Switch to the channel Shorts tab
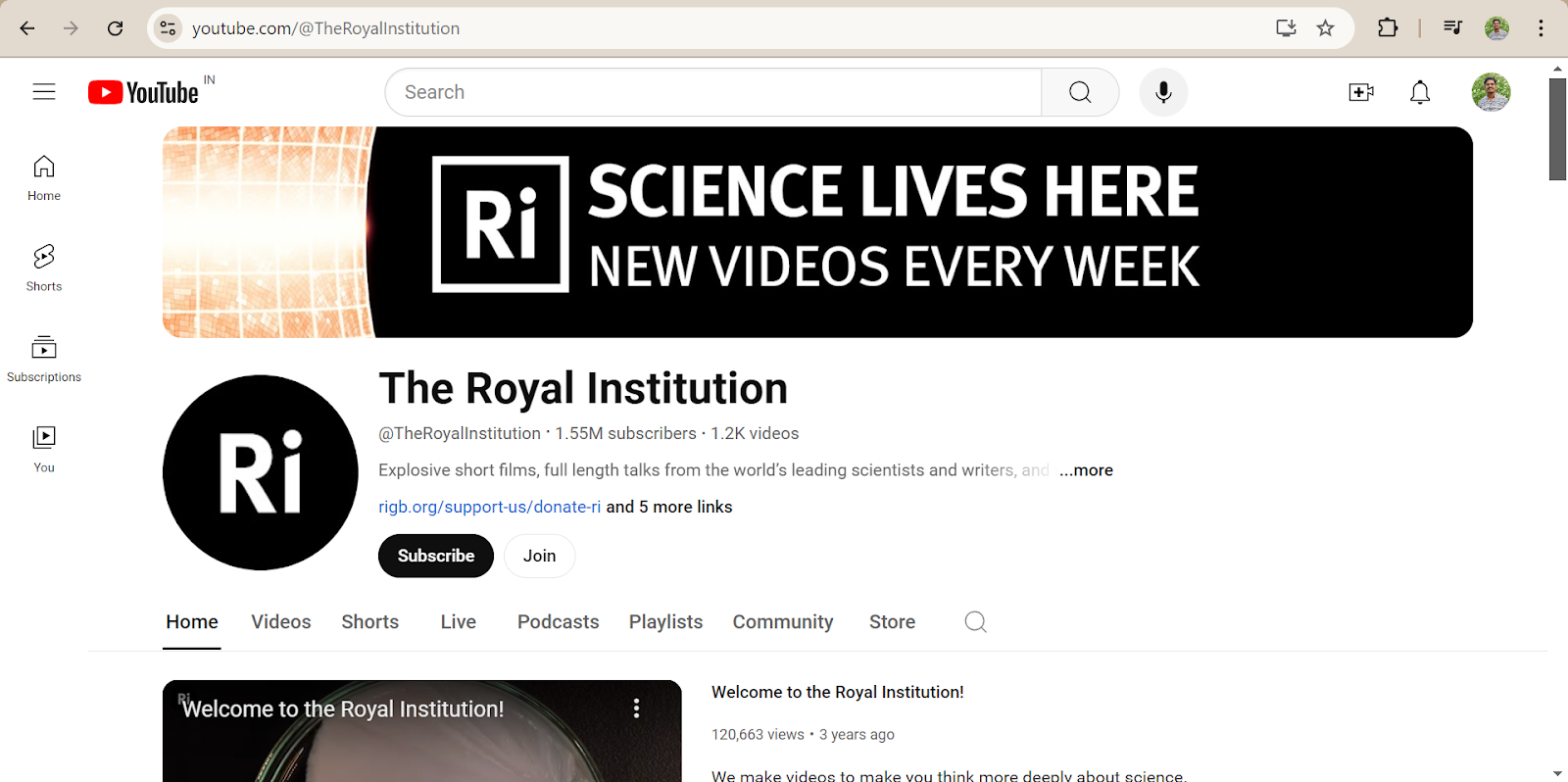The image size is (1568, 782). (x=370, y=622)
